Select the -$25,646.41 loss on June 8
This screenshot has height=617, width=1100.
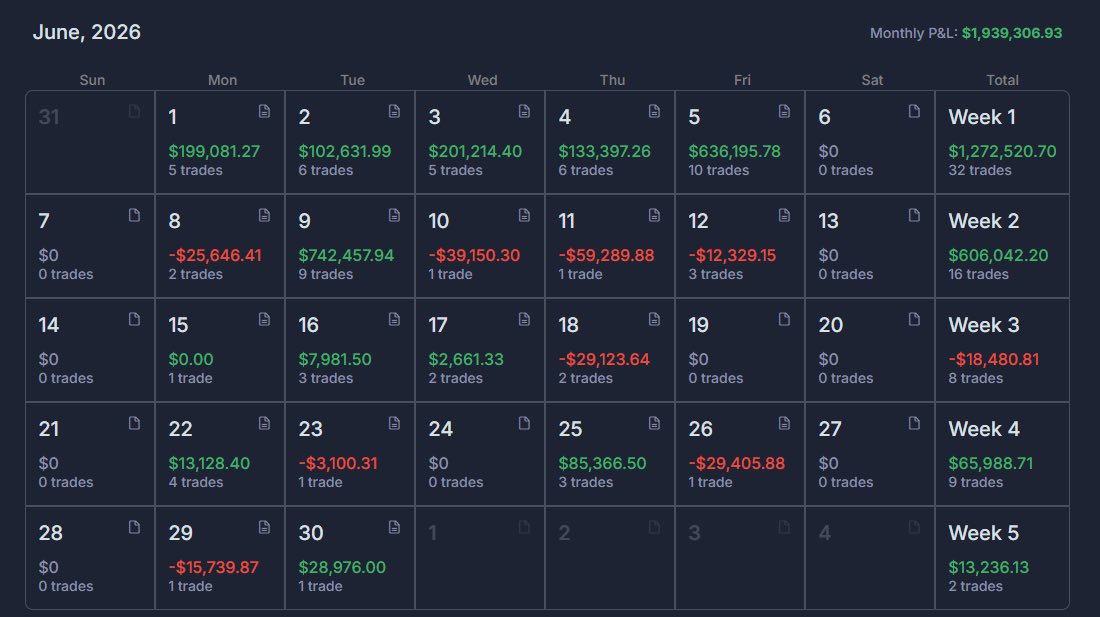pyautogui.click(x=215, y=255)
